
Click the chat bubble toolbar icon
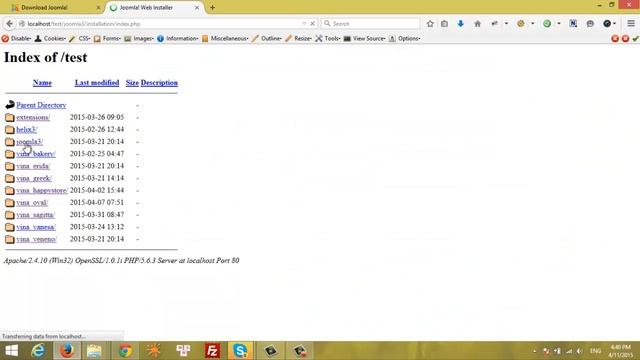point(590,24)
